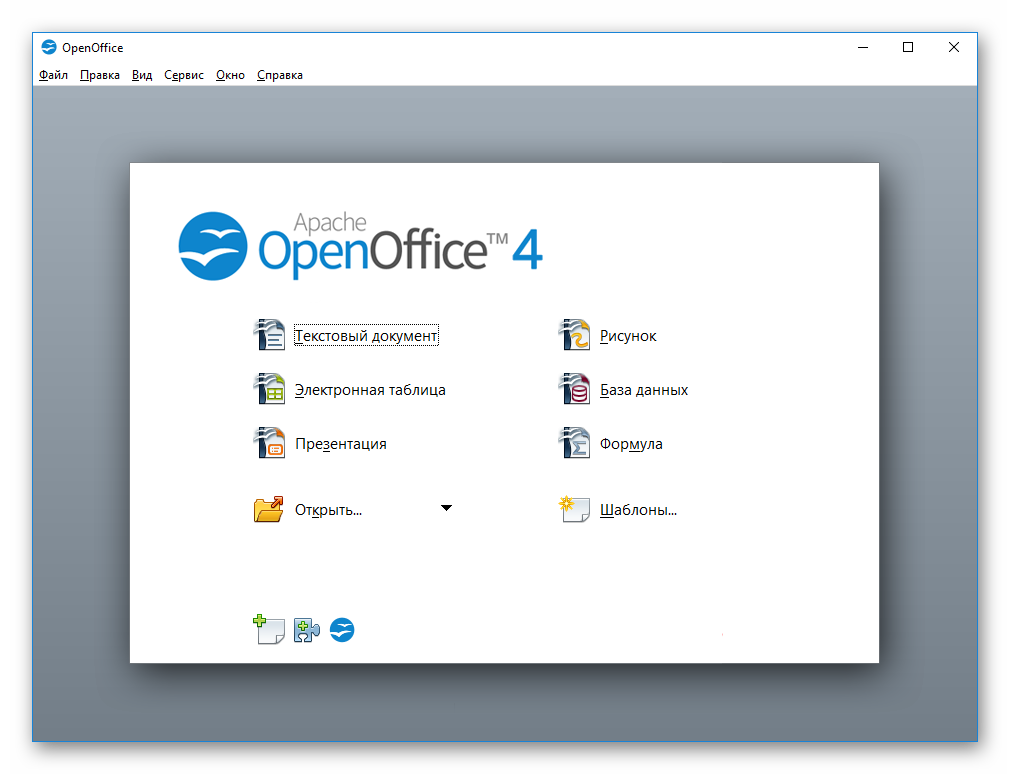
Task: Click the puzzle-piece extensions icon
Action: pos(306,630)
